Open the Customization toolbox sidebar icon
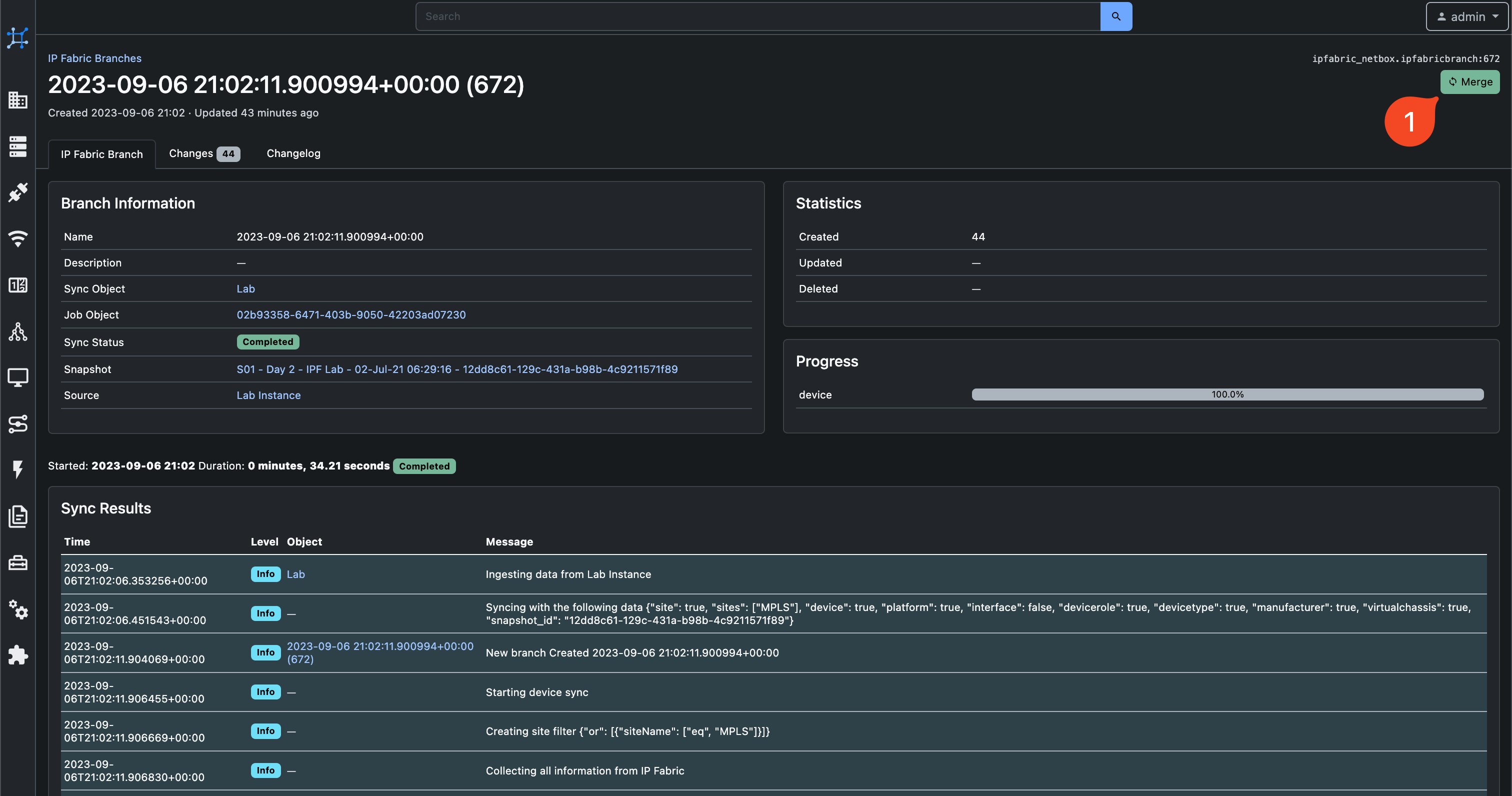Viewport: 1512px width, 796px height. 17,563
